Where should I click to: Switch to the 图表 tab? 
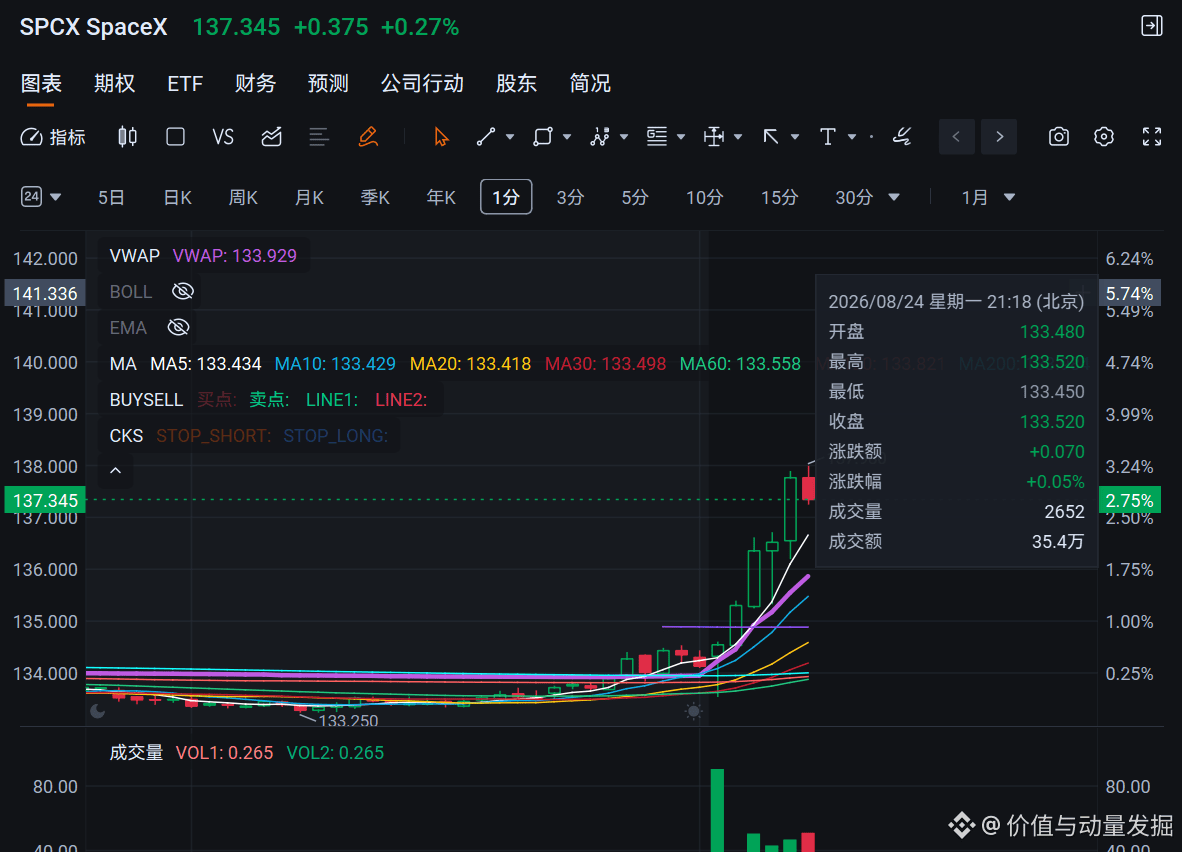click(41, 83)
